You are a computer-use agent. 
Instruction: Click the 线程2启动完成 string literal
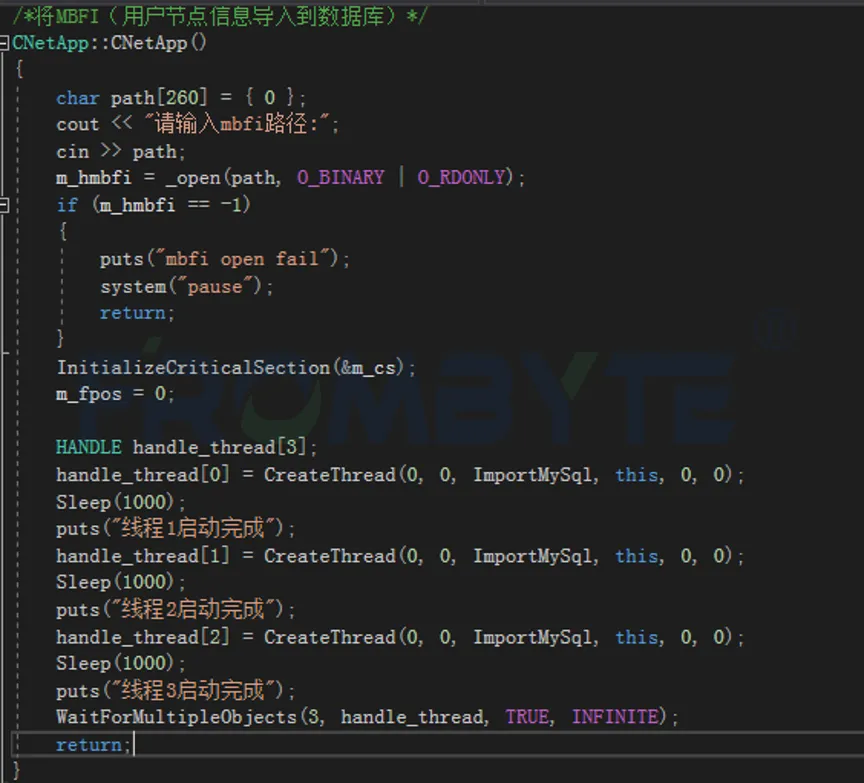click(x=193, y=609)
